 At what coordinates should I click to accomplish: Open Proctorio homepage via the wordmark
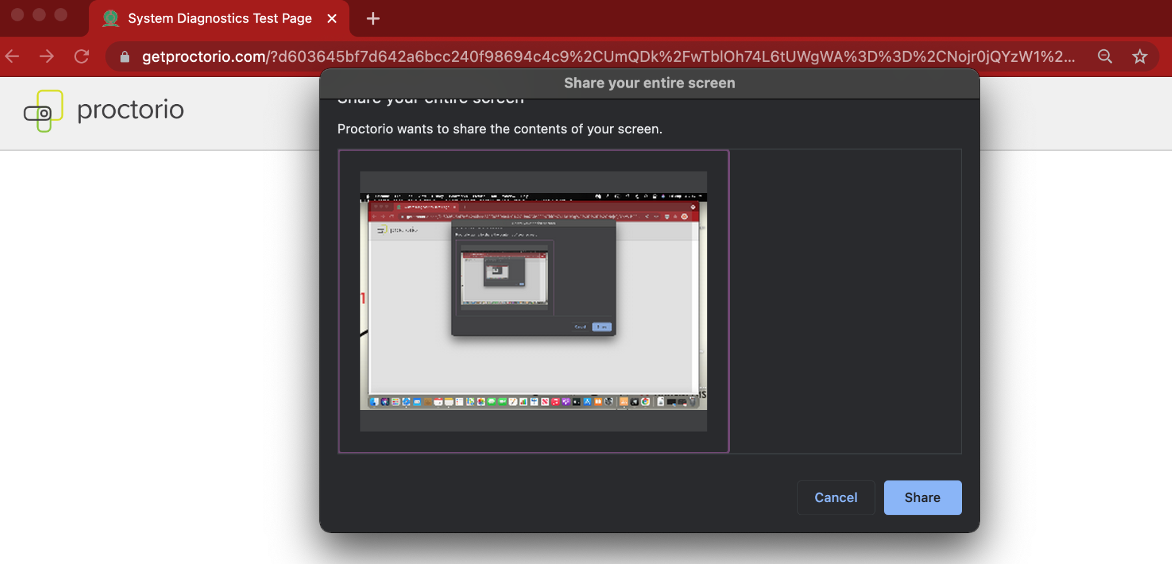coord(130,111)
